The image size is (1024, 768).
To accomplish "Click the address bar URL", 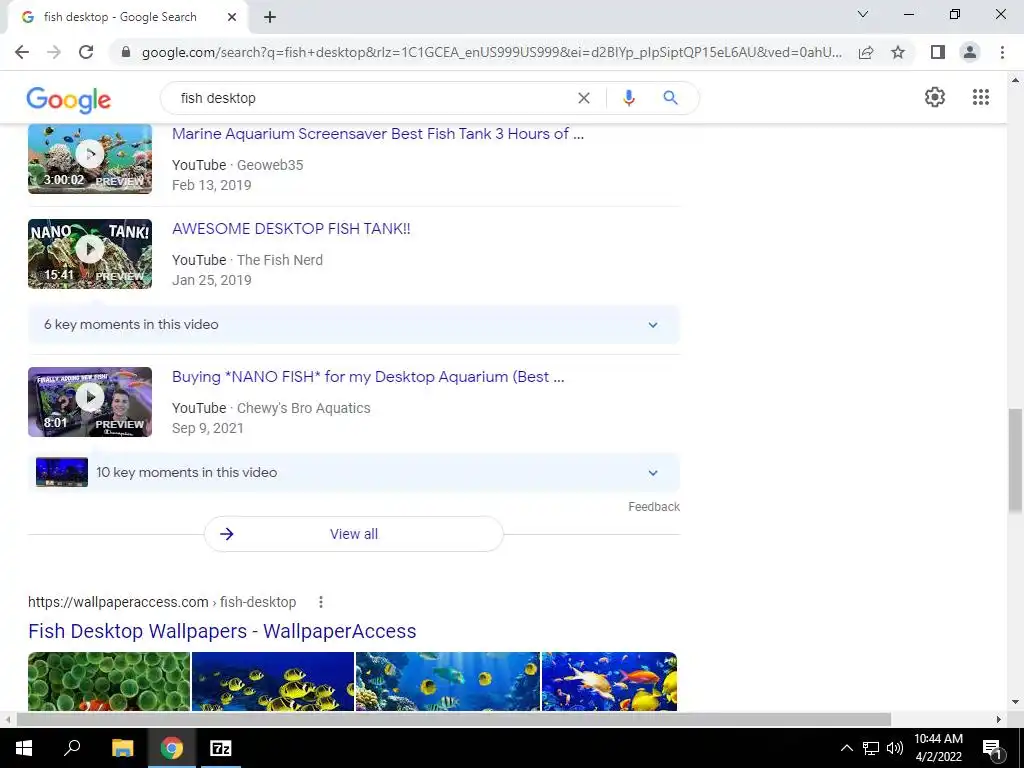I will click(x=491, y=52).
